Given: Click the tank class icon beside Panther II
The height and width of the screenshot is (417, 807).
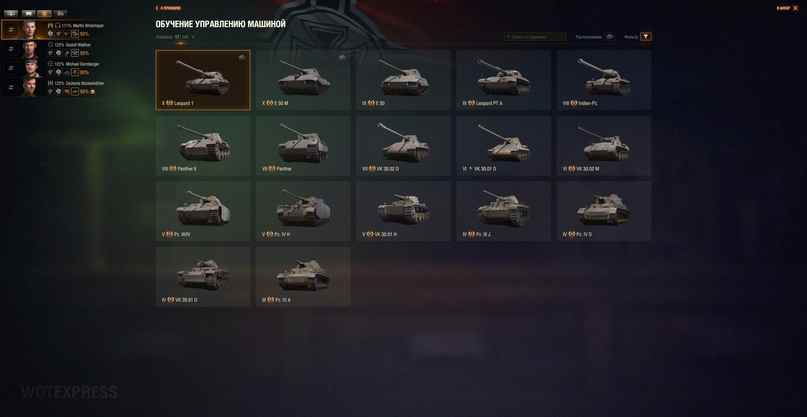Looking at the screenshot, I should click(173, 169).
